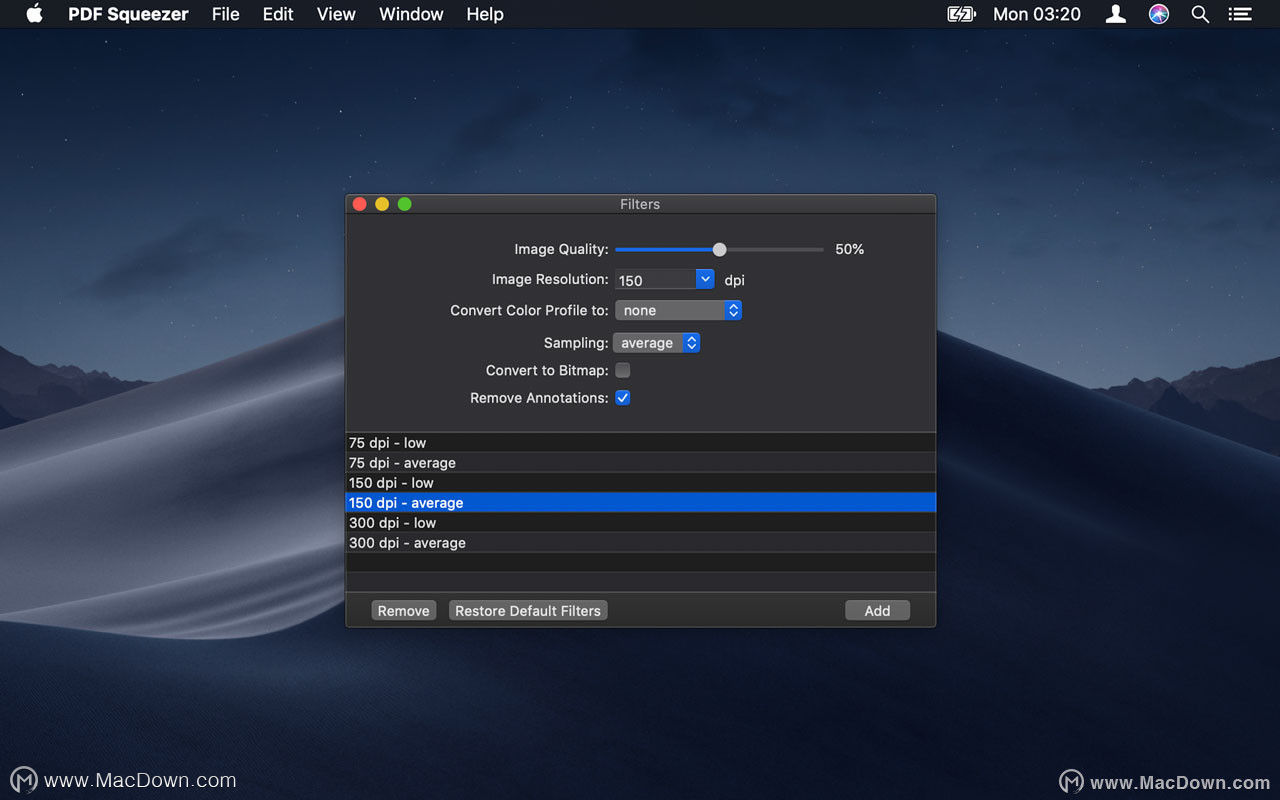Screen dimensions: 1280x800
Task: Close the Filters window
Action: point(360,204)
